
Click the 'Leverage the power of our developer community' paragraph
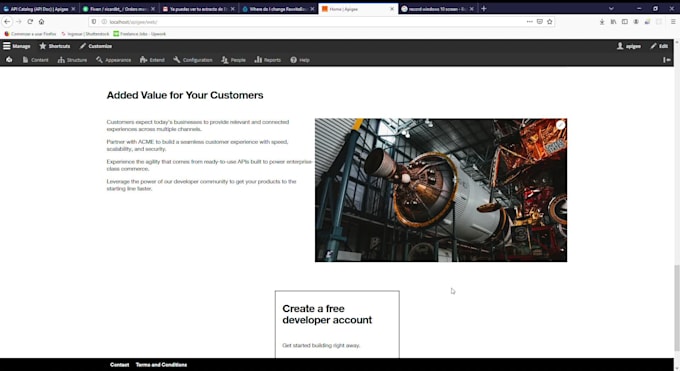202,185
